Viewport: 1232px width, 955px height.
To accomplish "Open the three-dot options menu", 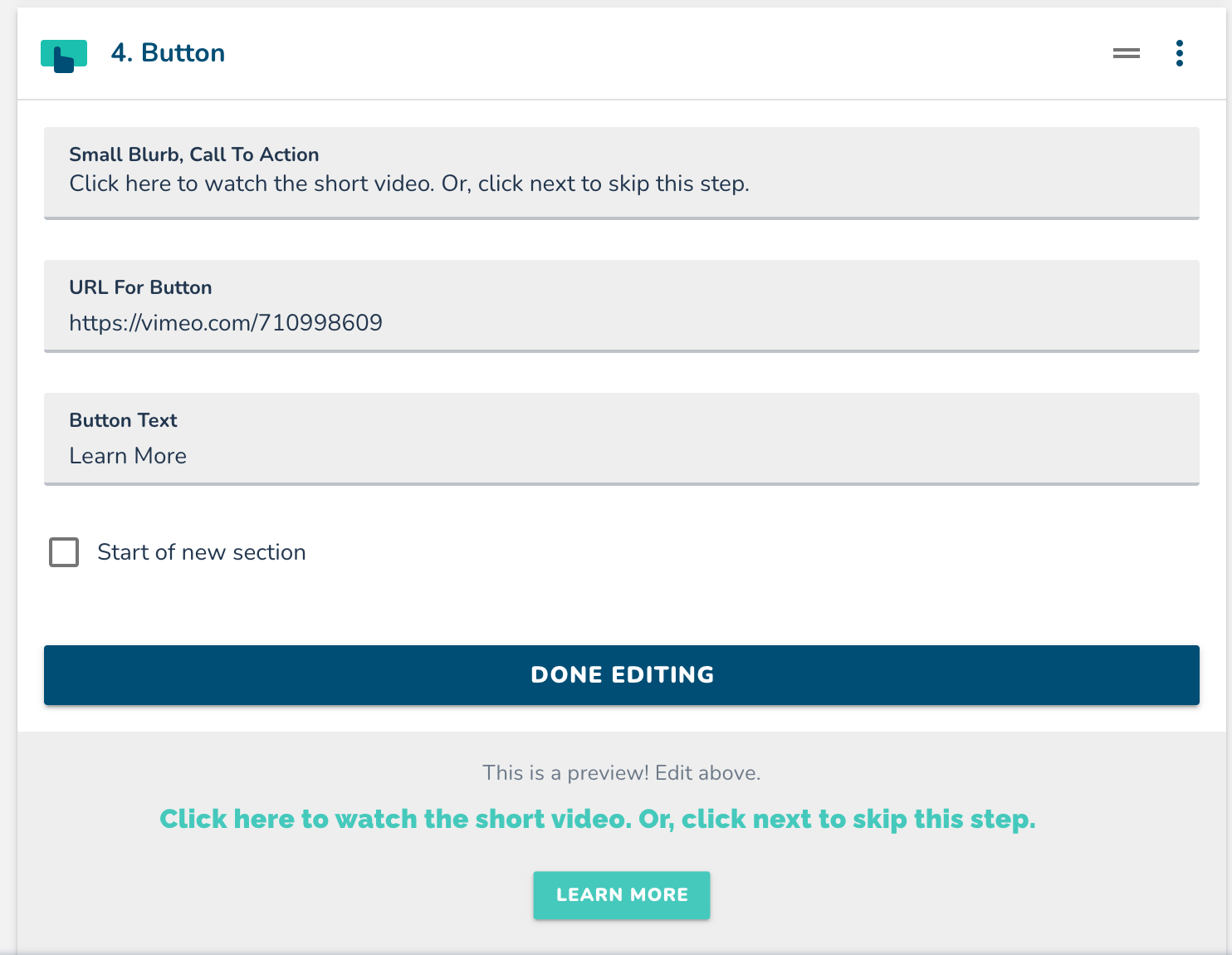I will click(x=1179, y=53).
